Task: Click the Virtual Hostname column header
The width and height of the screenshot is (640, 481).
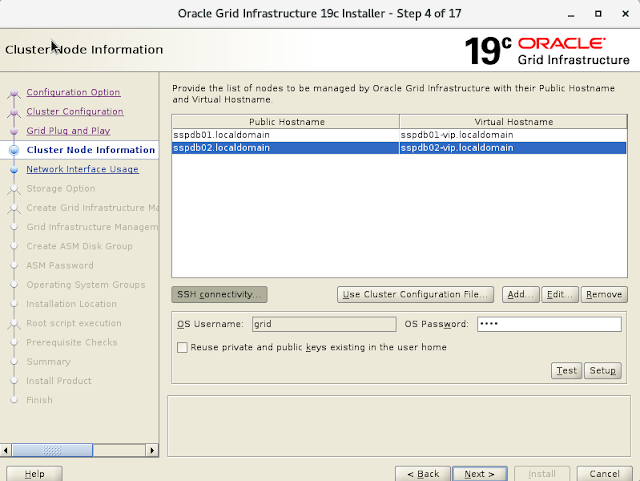Action: (x=513, y=122)
